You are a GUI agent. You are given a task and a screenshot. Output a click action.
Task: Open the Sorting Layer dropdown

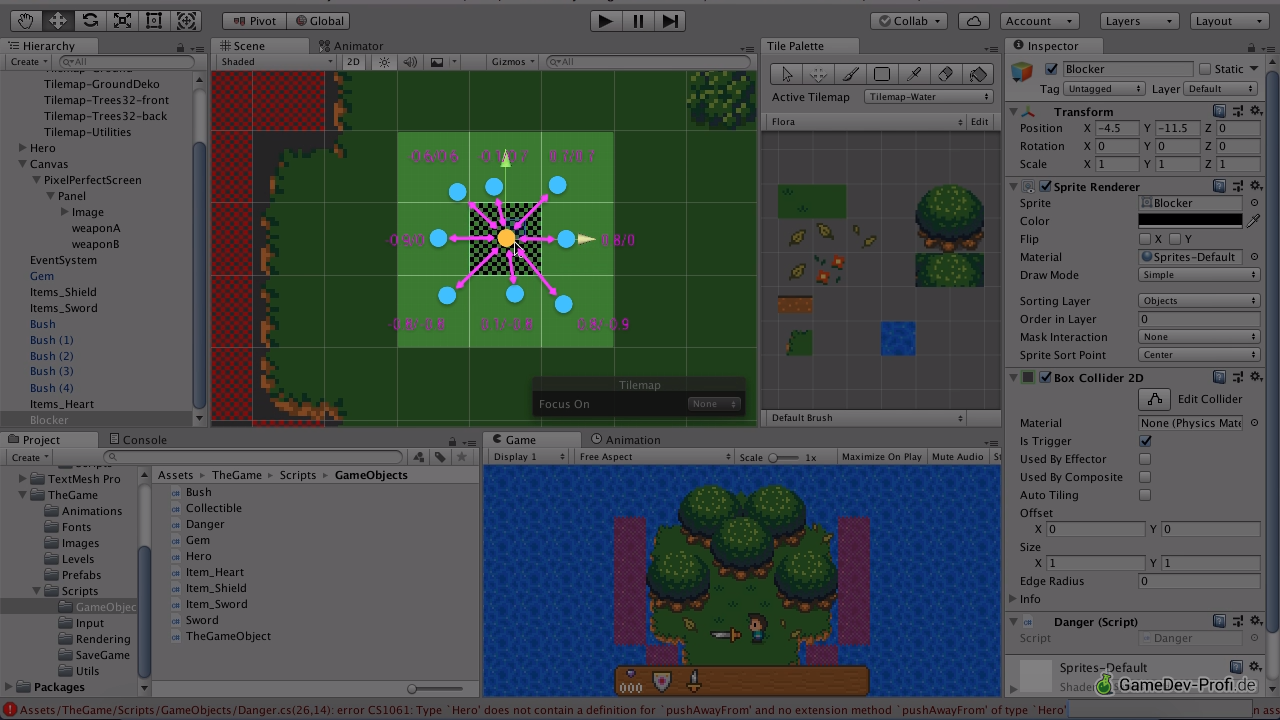[1198, 301]
